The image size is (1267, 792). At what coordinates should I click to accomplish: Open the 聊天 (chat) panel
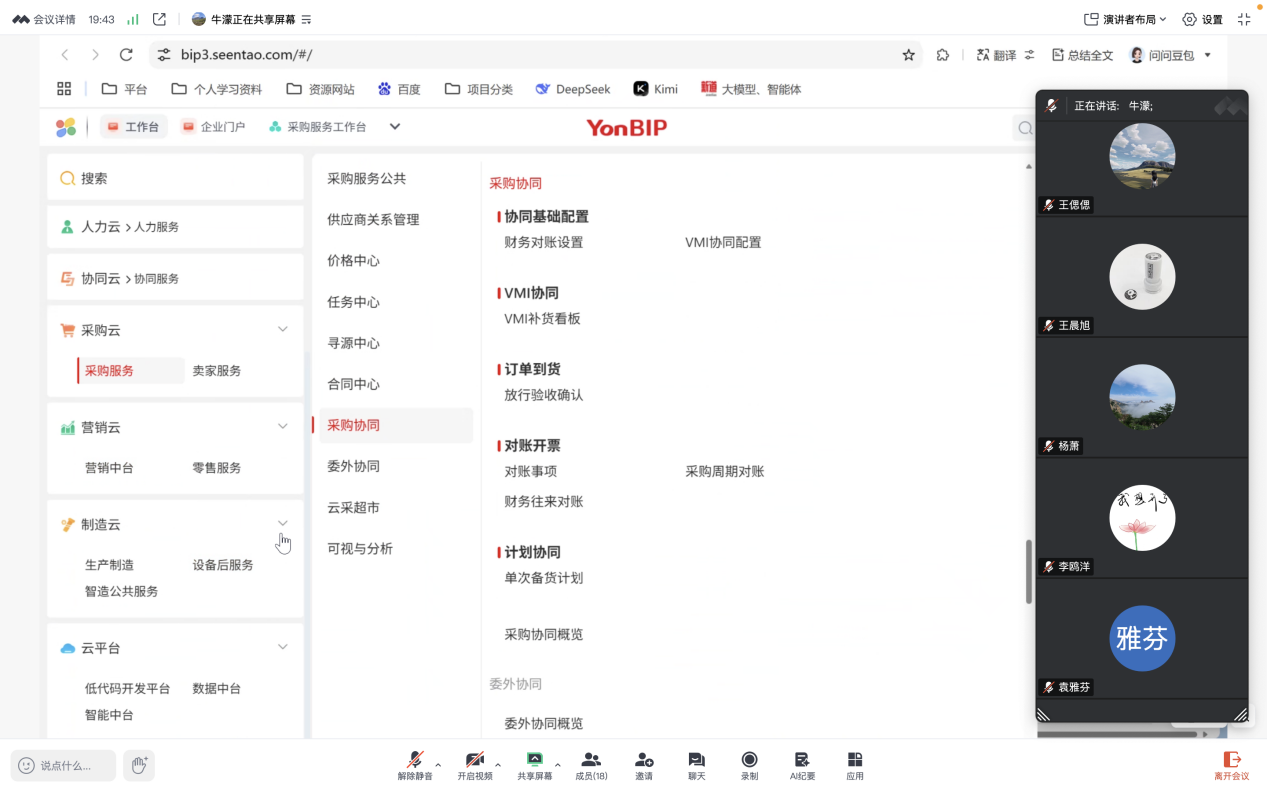coord(695,765)
